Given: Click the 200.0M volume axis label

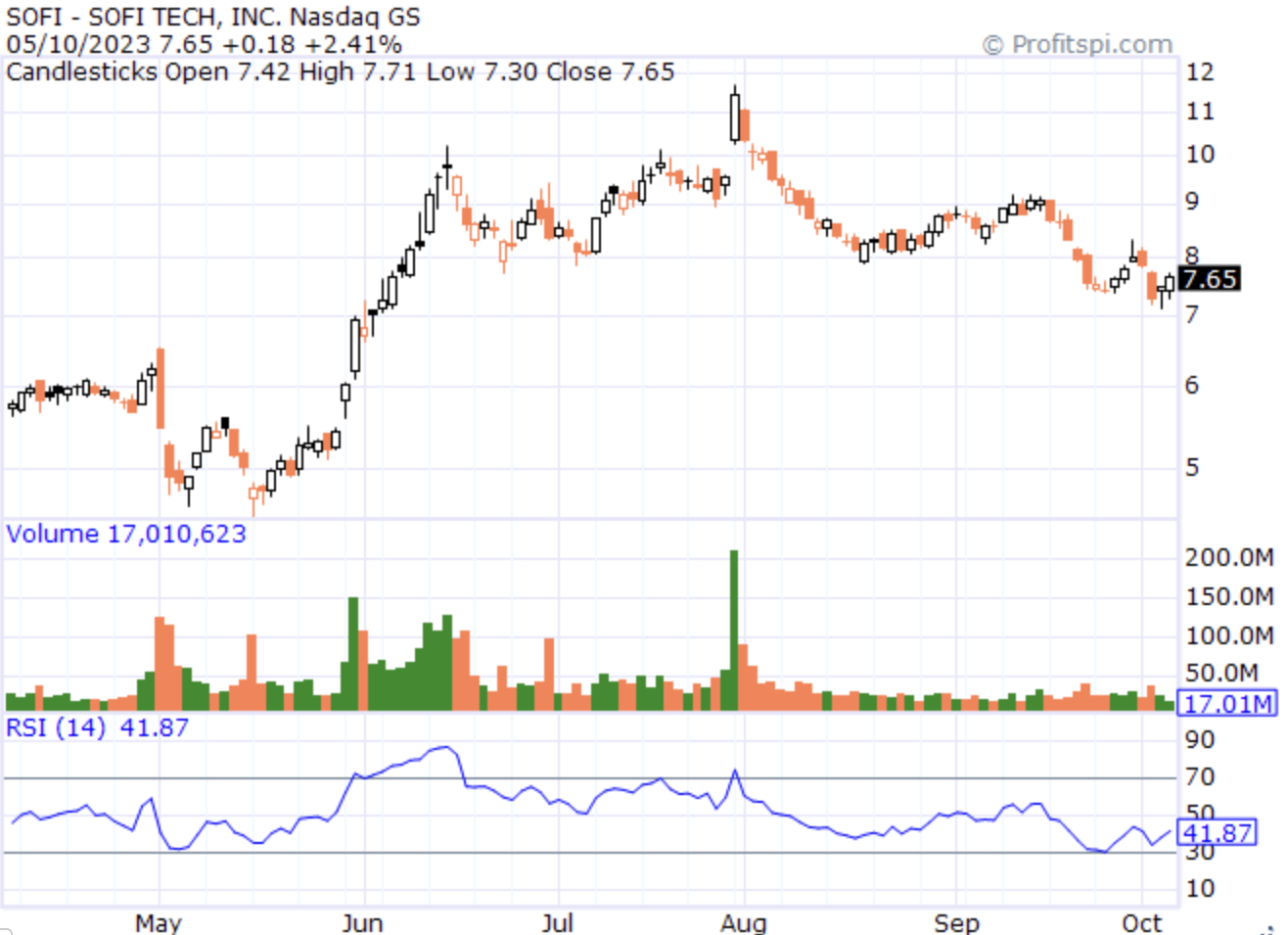Looking at the screenshot, I should click(1230, 557).
